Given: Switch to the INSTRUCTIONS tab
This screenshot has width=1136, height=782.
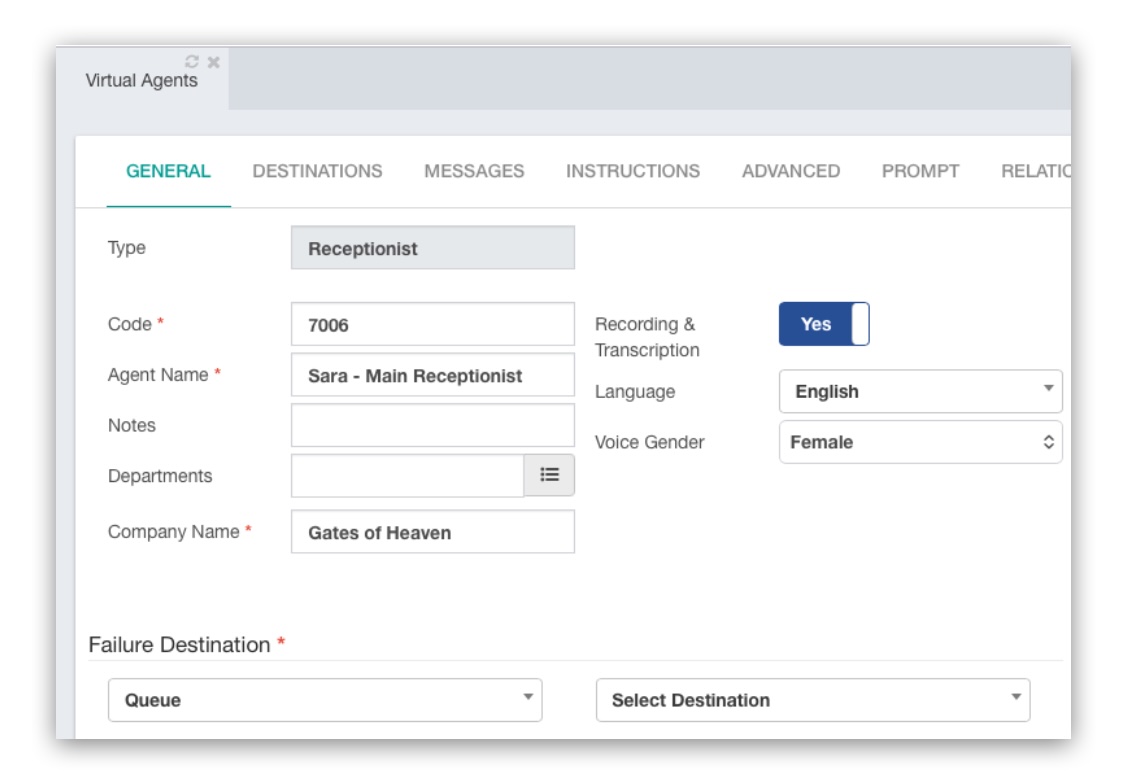Looking at the screenshot, I should (x=632, y=171).
